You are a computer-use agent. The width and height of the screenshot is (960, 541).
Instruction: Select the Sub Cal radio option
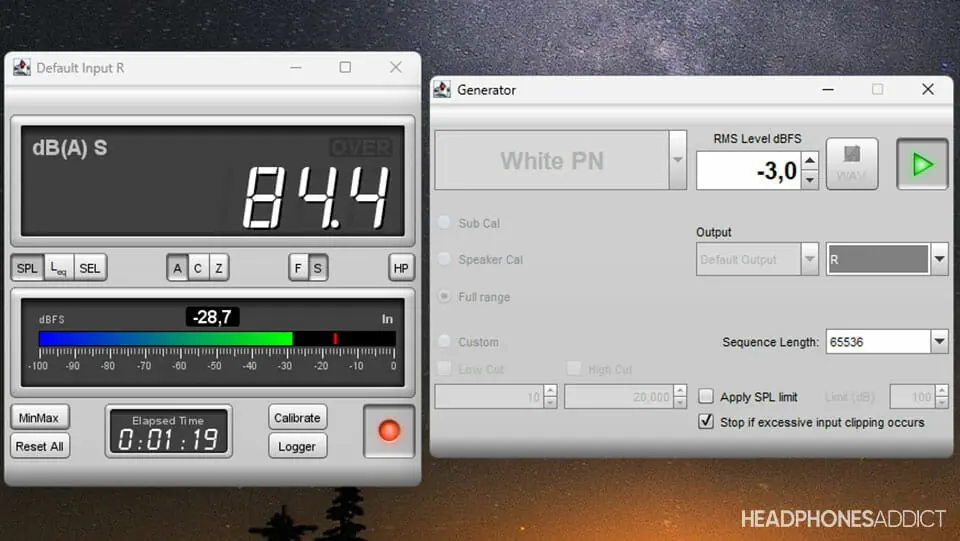click(x=444, y=223)
